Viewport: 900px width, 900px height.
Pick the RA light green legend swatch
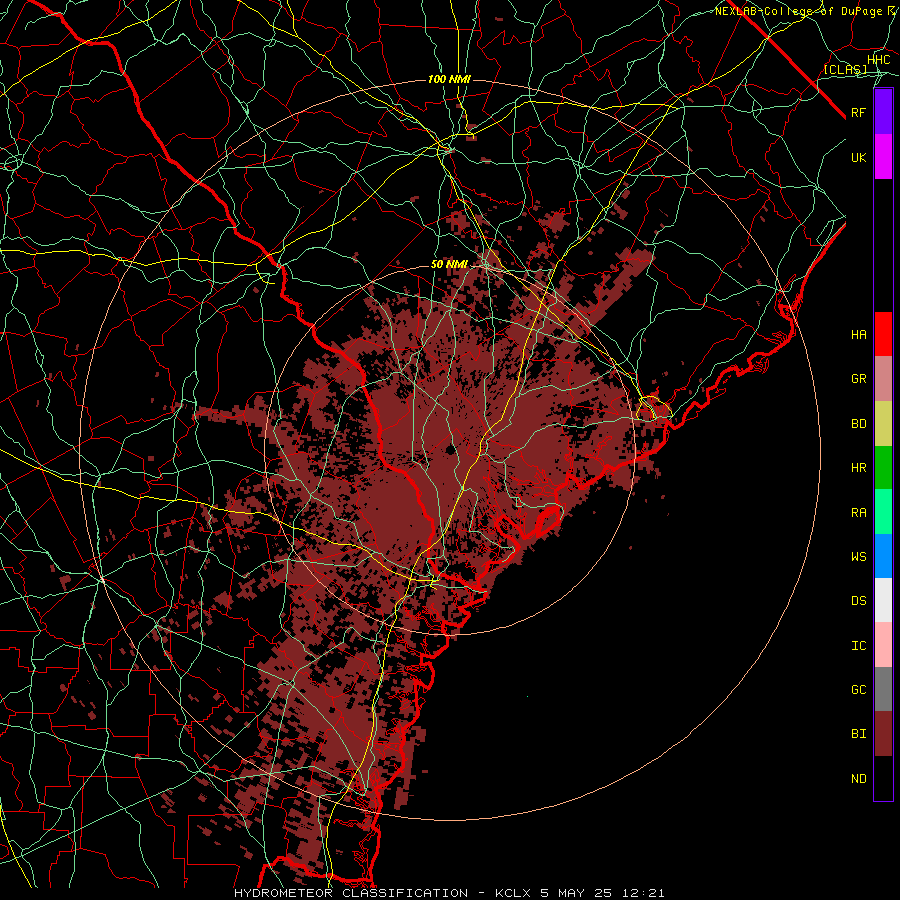point(883,512)
